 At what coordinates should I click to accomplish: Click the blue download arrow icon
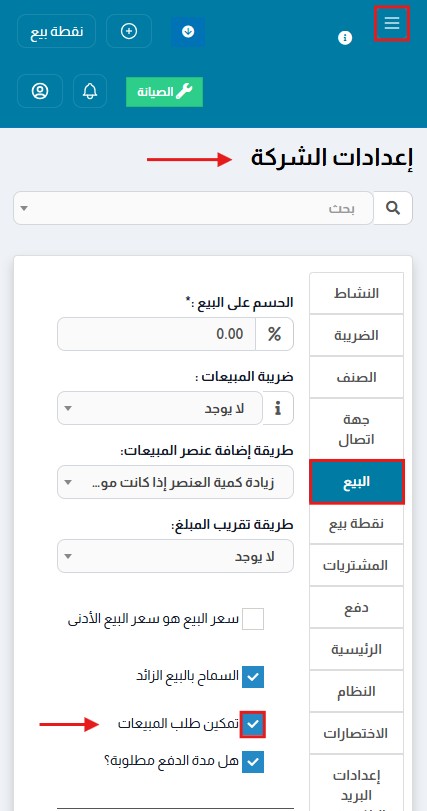pos(188,32)
